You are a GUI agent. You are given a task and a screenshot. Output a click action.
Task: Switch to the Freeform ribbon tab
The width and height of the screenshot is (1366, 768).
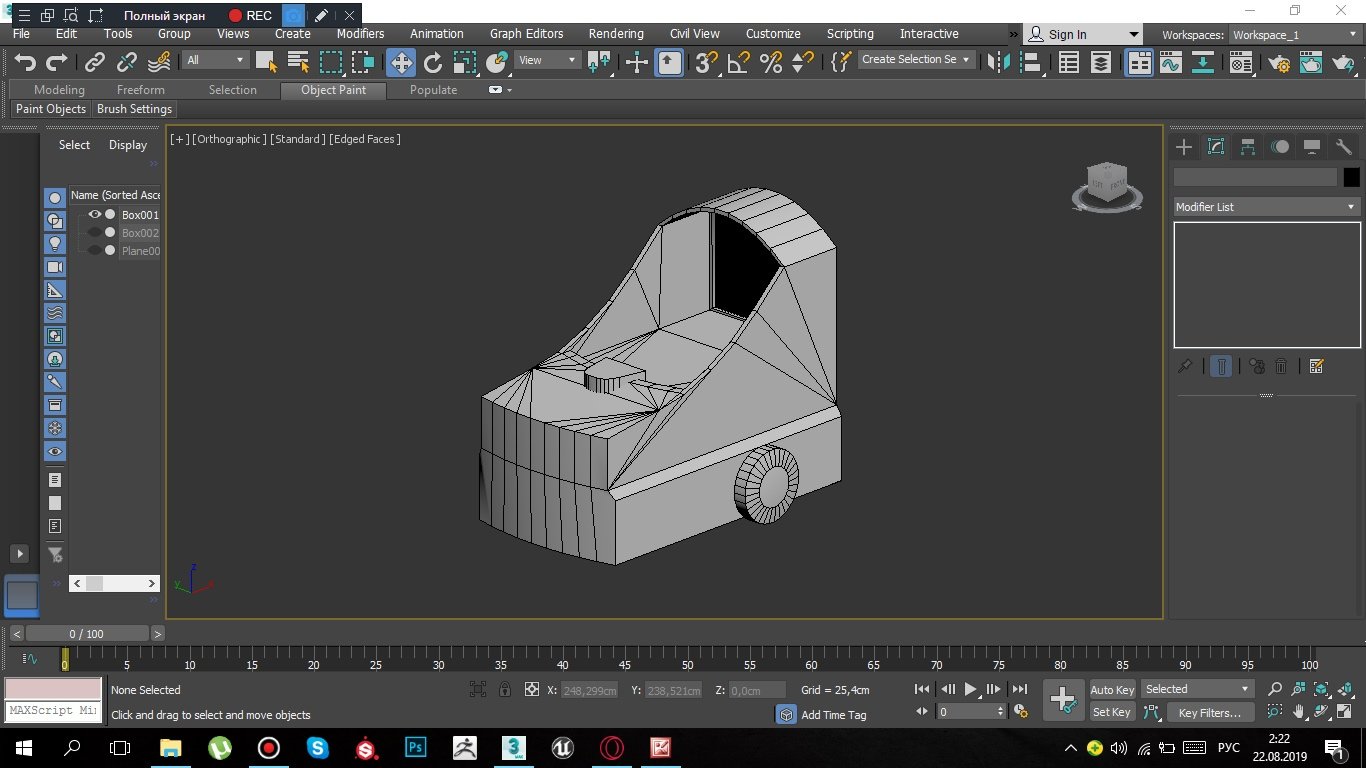(x=141, y=90)
